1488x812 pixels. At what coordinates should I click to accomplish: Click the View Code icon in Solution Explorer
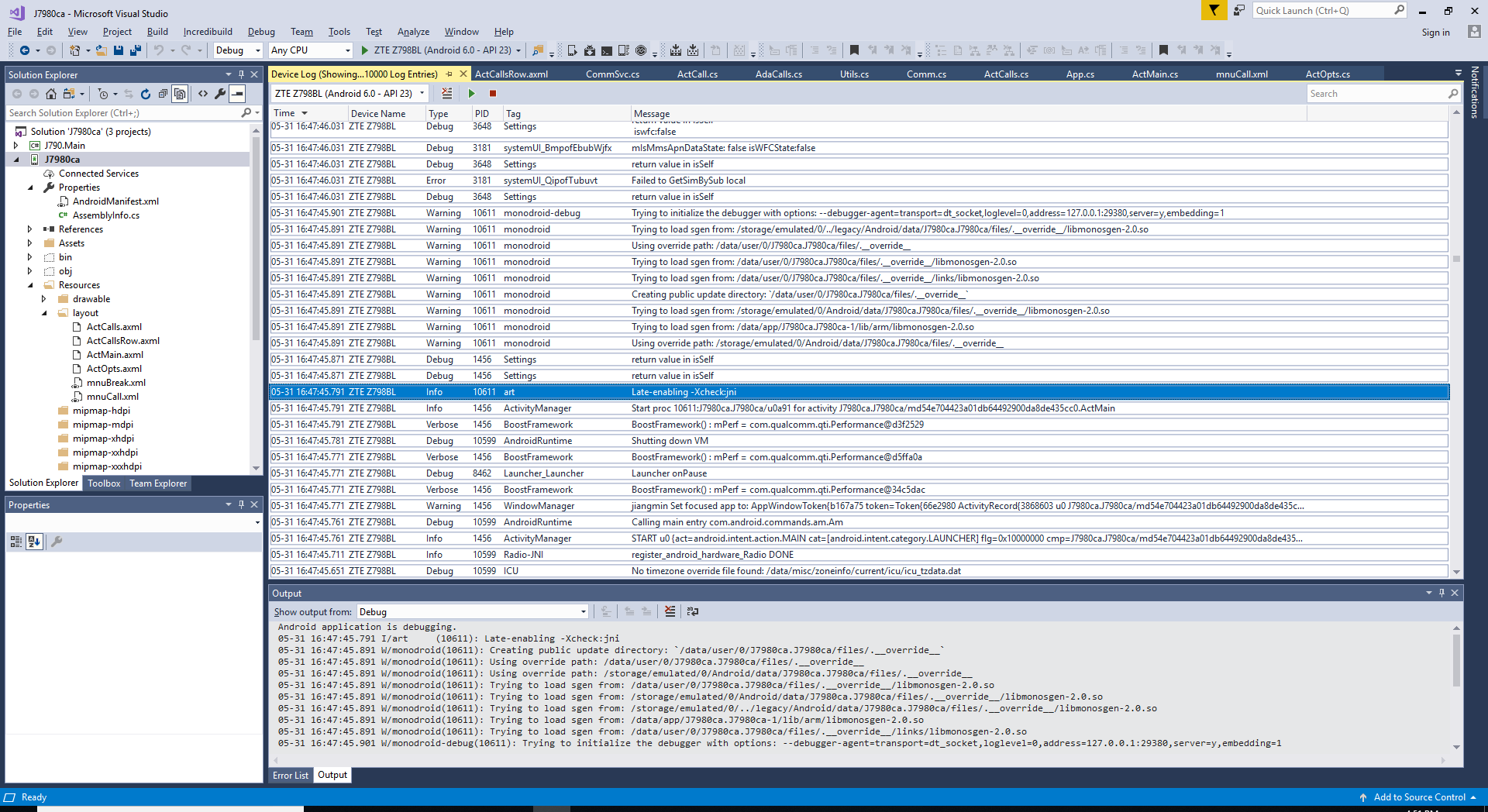click(203, 94)
